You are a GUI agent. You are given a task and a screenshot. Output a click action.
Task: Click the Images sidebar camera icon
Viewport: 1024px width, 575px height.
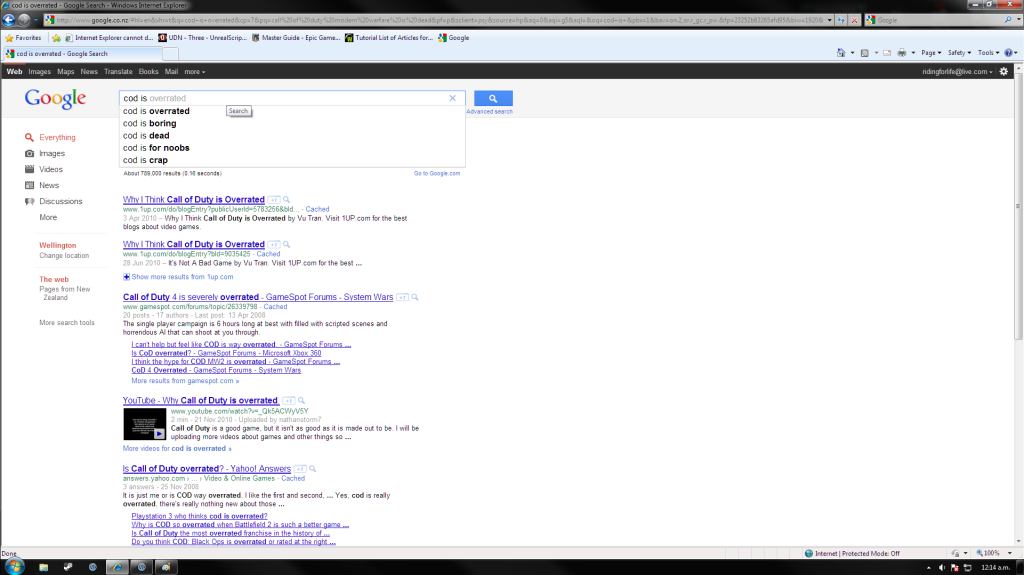point(29,154)
